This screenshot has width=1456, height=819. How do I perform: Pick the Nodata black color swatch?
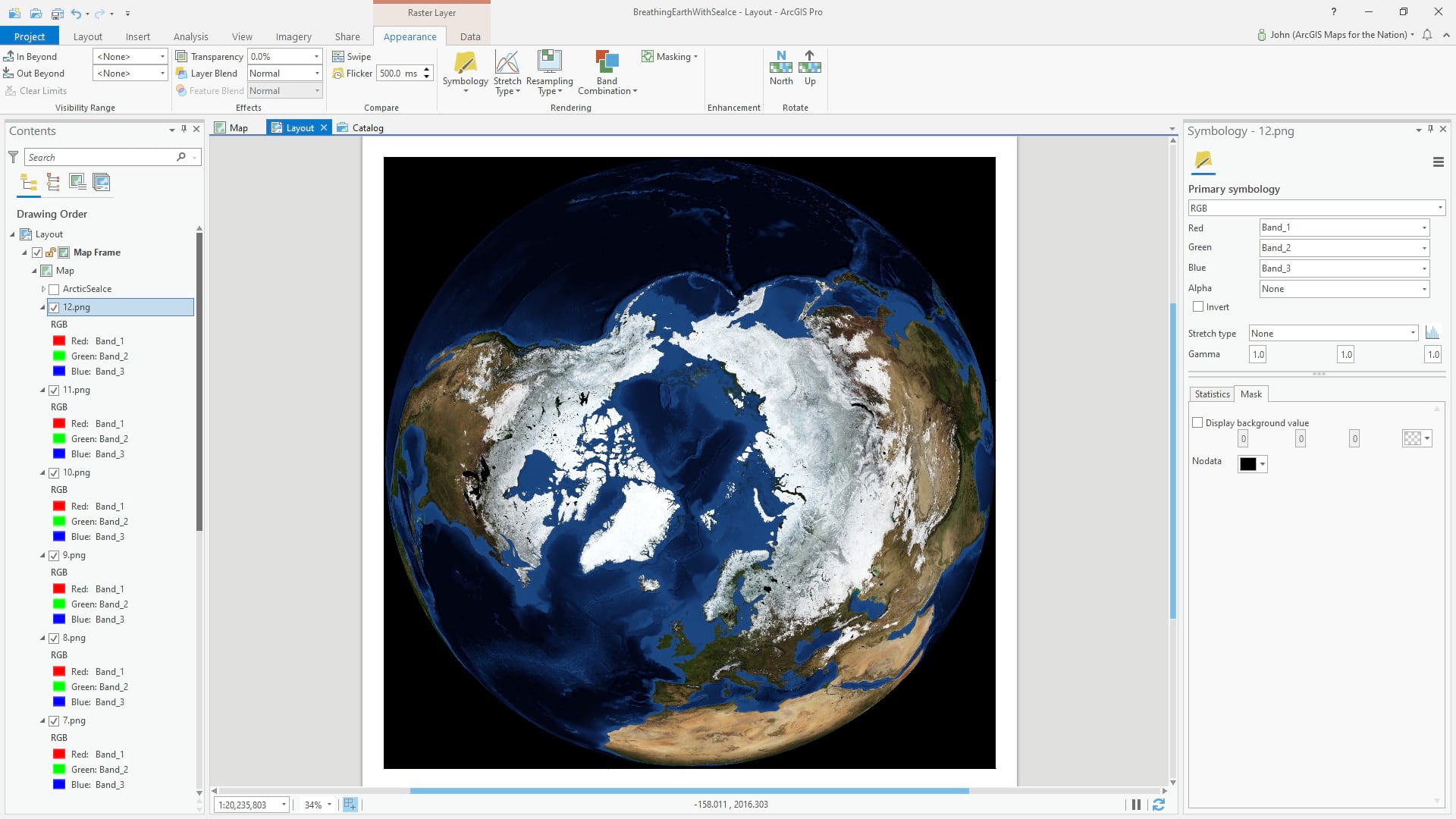point(1247,464)
